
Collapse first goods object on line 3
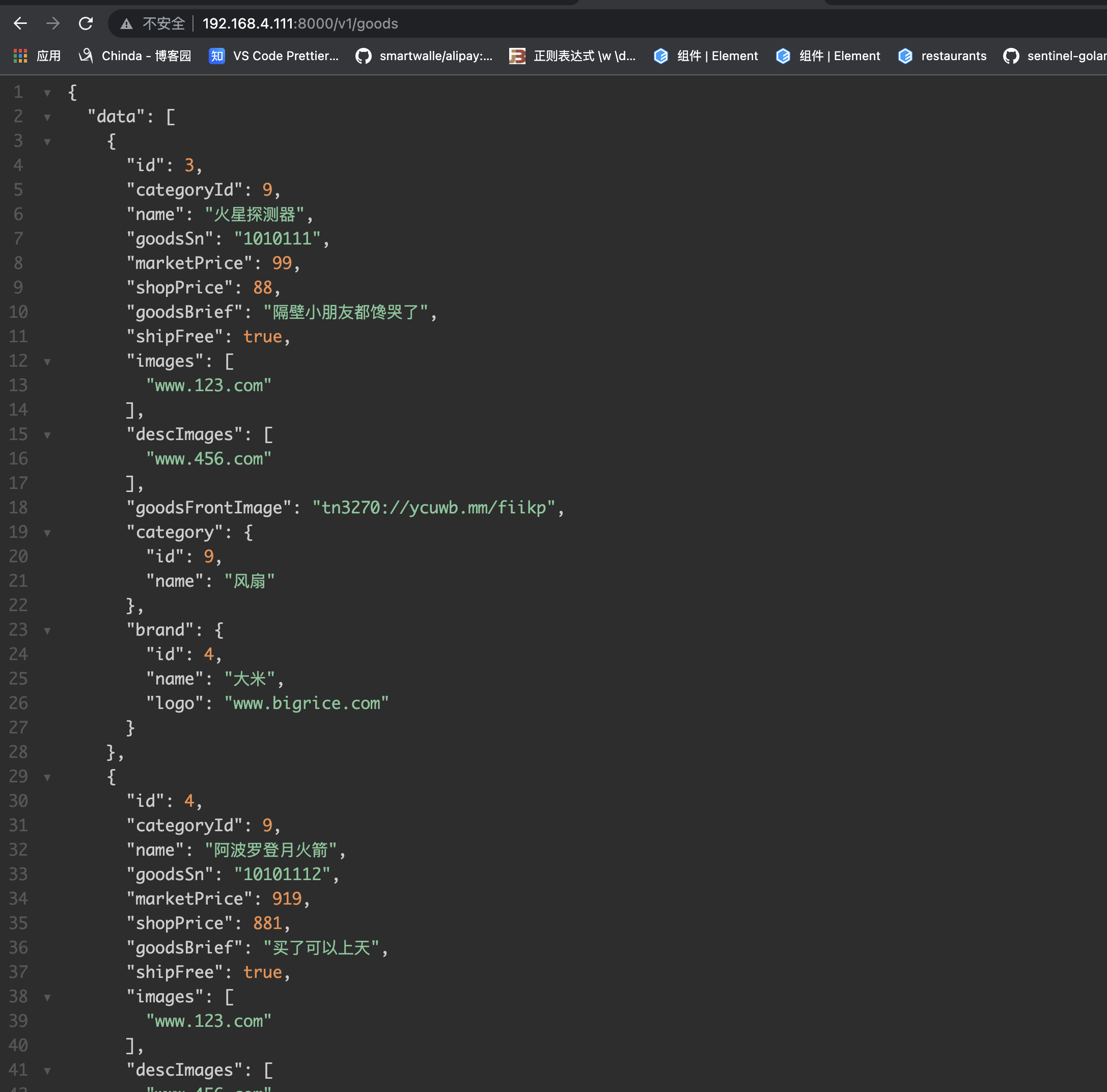(x=47, y=142)
